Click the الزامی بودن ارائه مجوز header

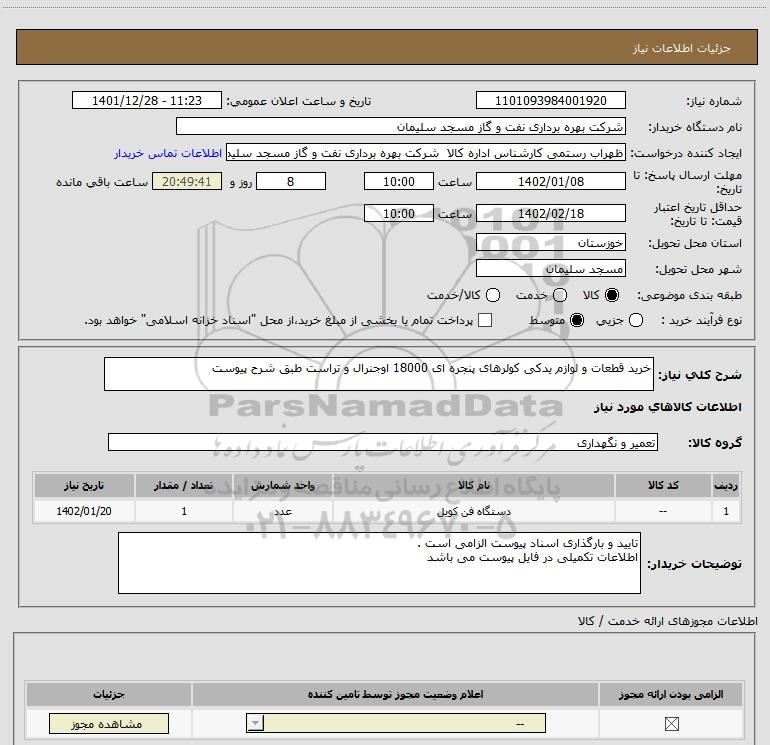tap(671, 694)
